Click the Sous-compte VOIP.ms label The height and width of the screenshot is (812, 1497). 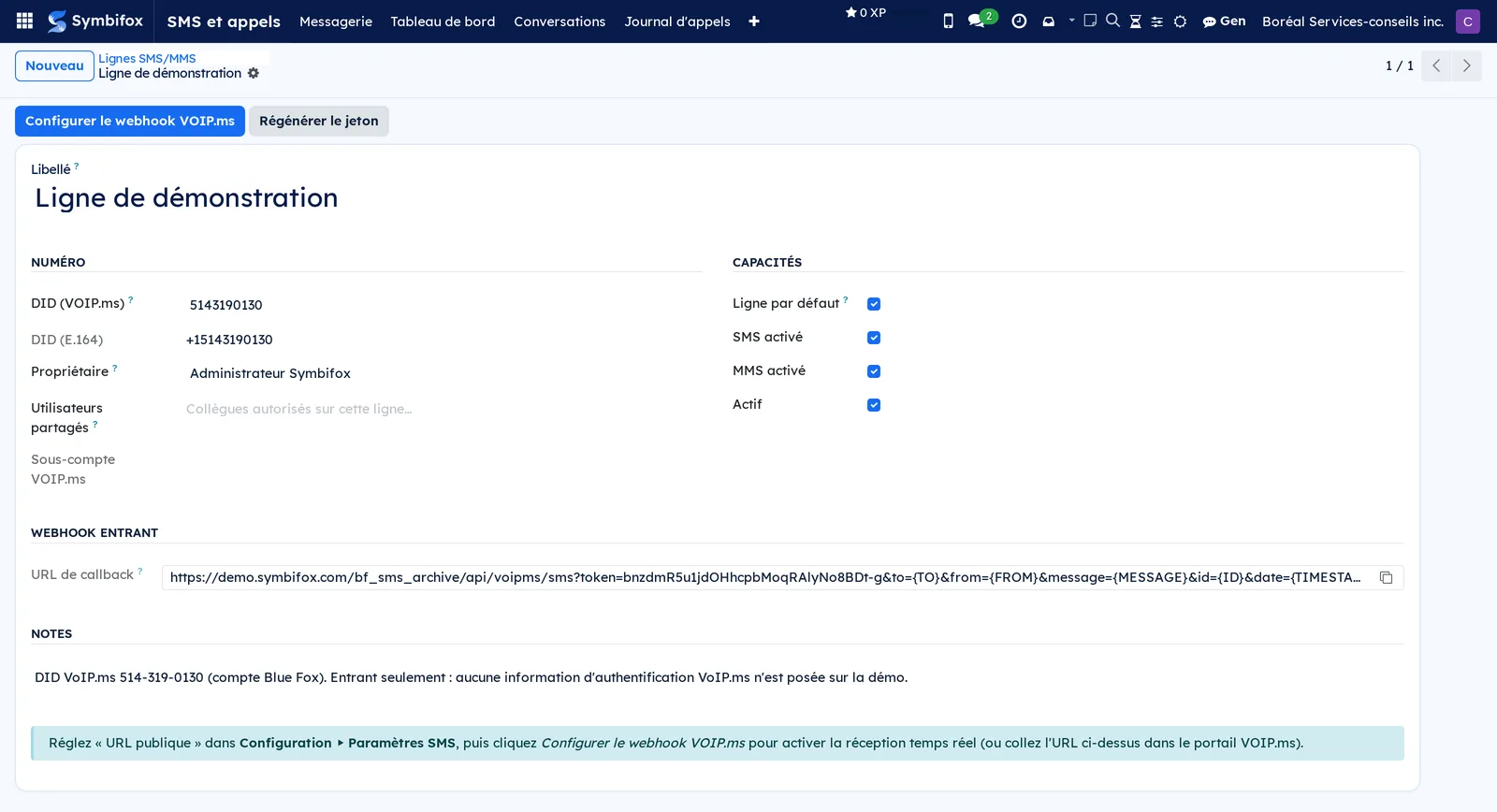point(73,470)
